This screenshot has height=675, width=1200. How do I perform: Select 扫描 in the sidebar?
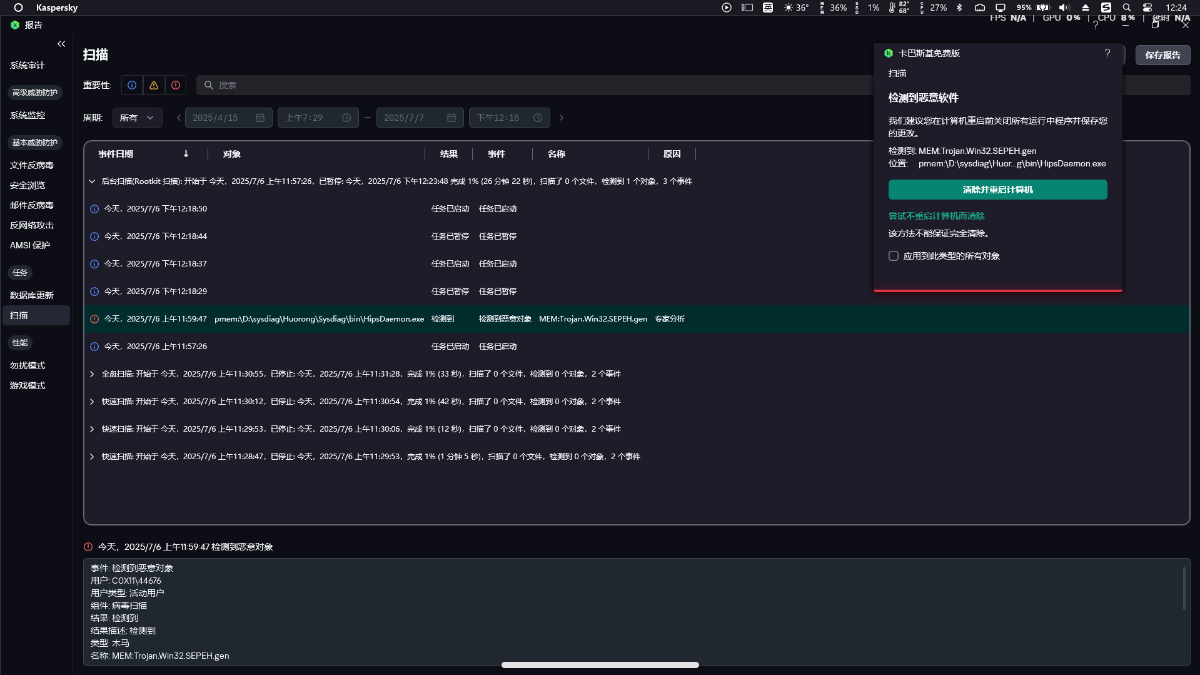[x=36, y=315]
